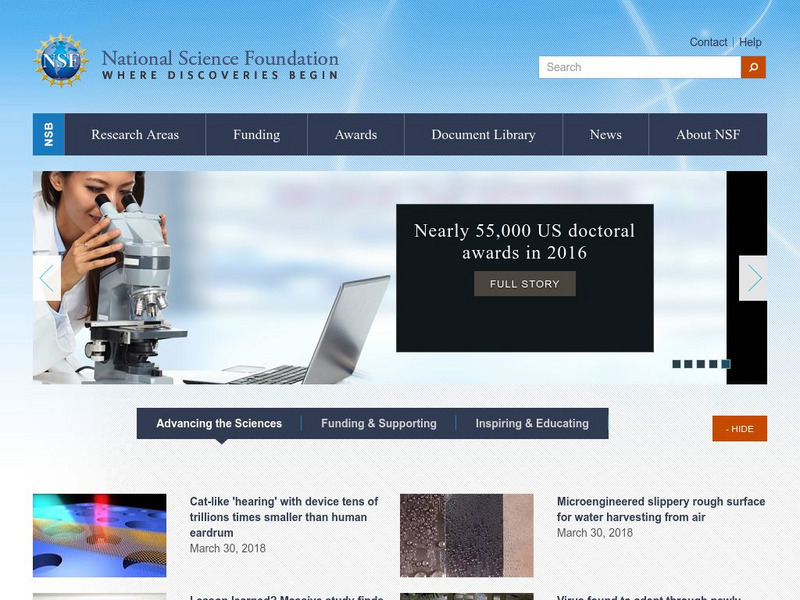Open the cat-like hearing article thumbnail
This screenshot has height=600, width=800.
coord(100,535)
